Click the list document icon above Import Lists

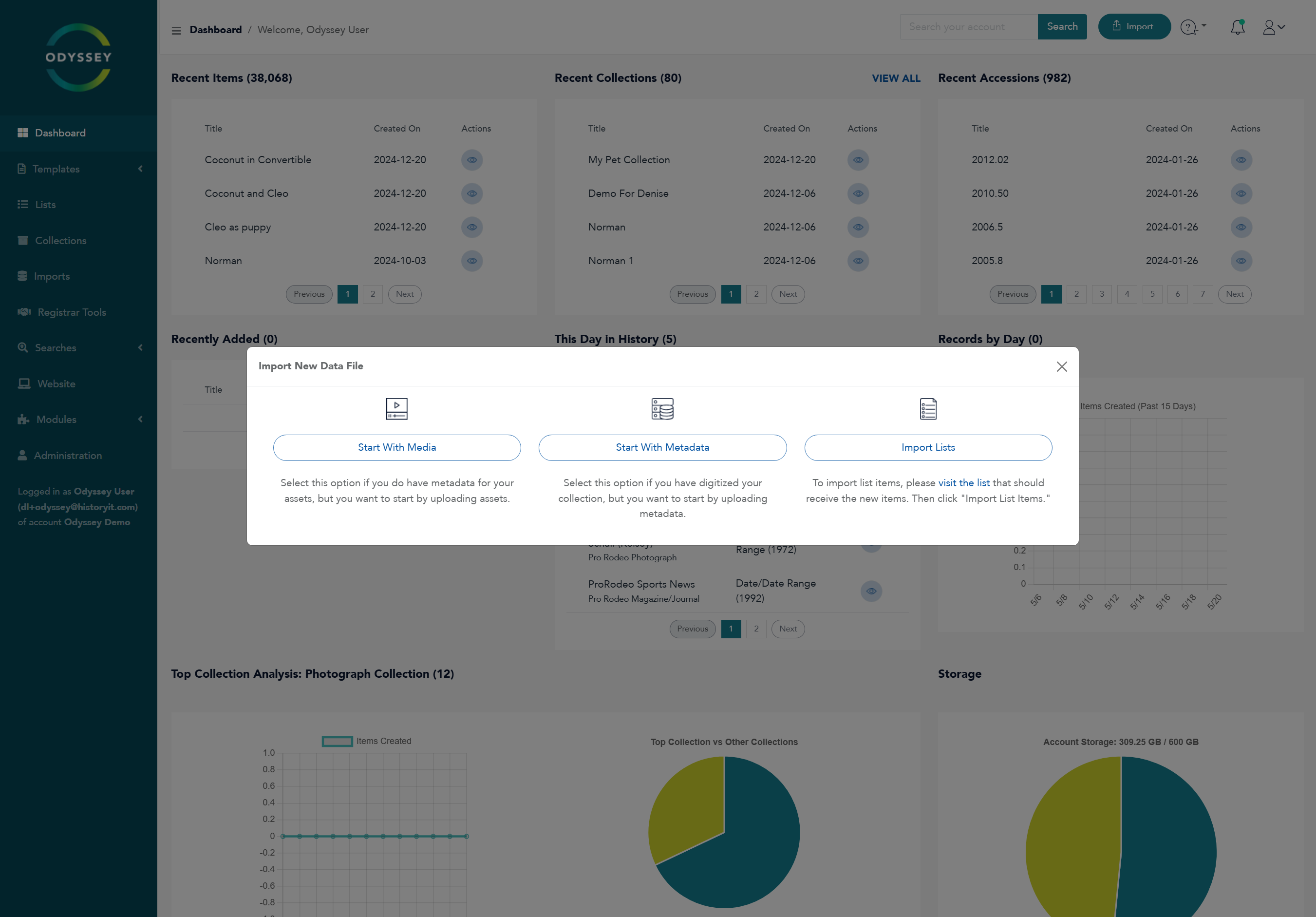tap(927, 409)
